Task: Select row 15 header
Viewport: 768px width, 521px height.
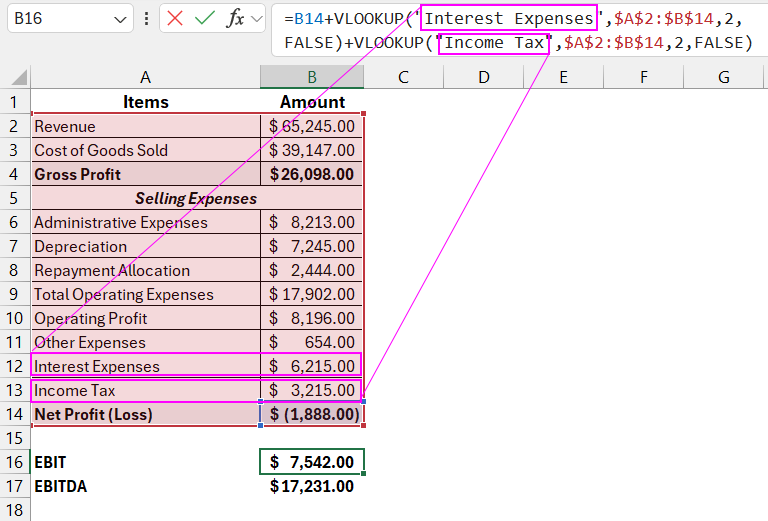Action: pos(14,438)
